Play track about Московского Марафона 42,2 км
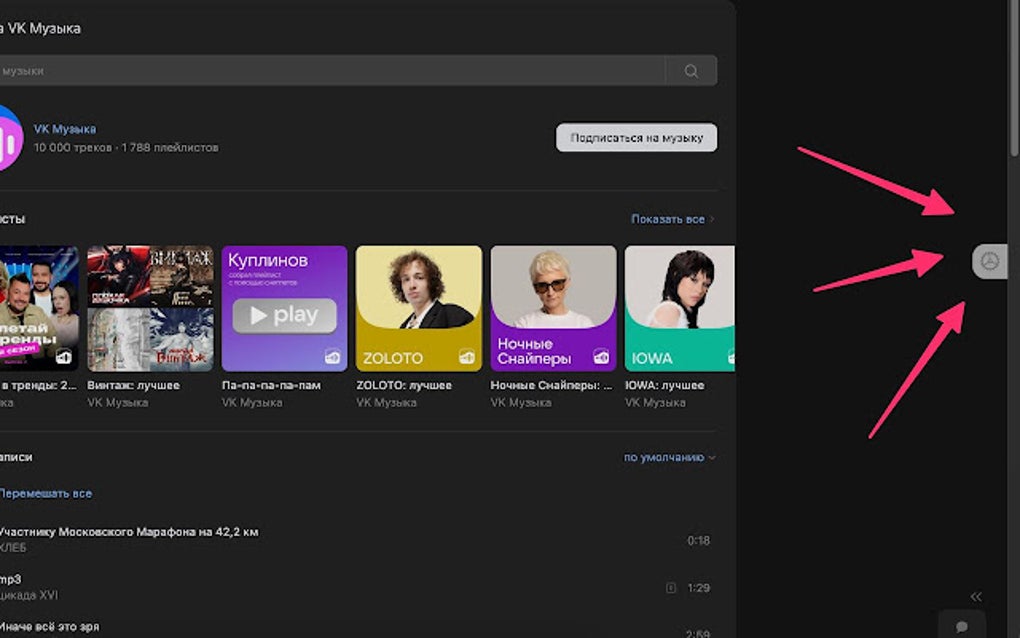This screenshot has height=638, width=1020. [x=130, y=532]
